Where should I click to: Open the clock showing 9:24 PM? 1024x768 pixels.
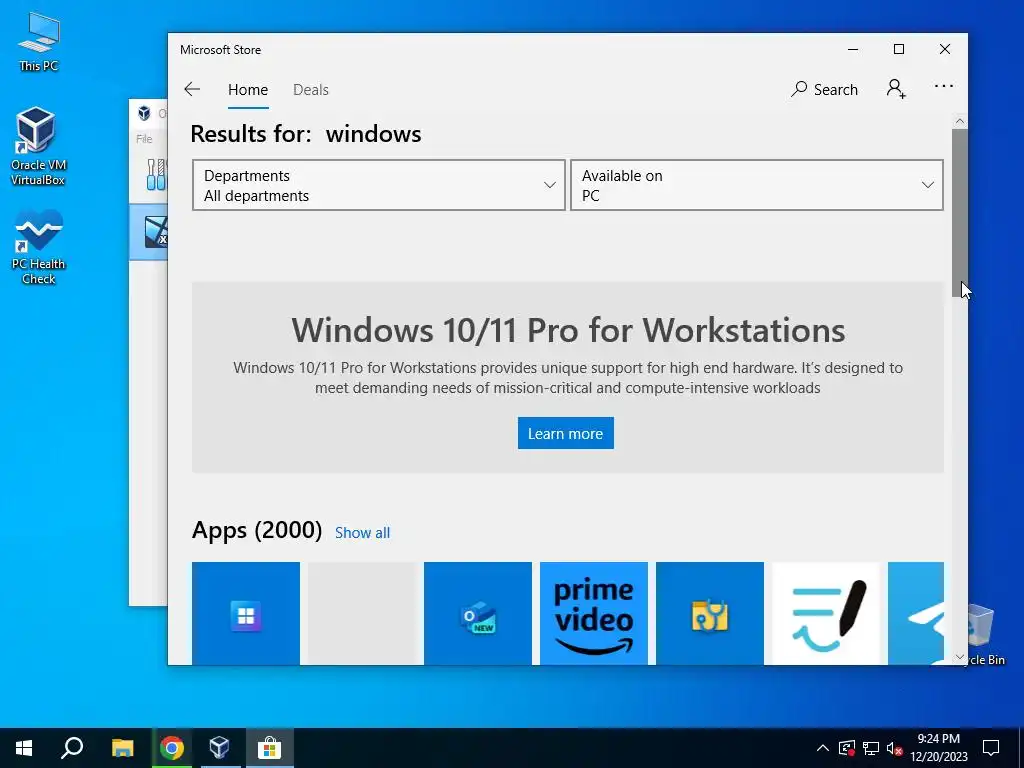pos(938,748)
